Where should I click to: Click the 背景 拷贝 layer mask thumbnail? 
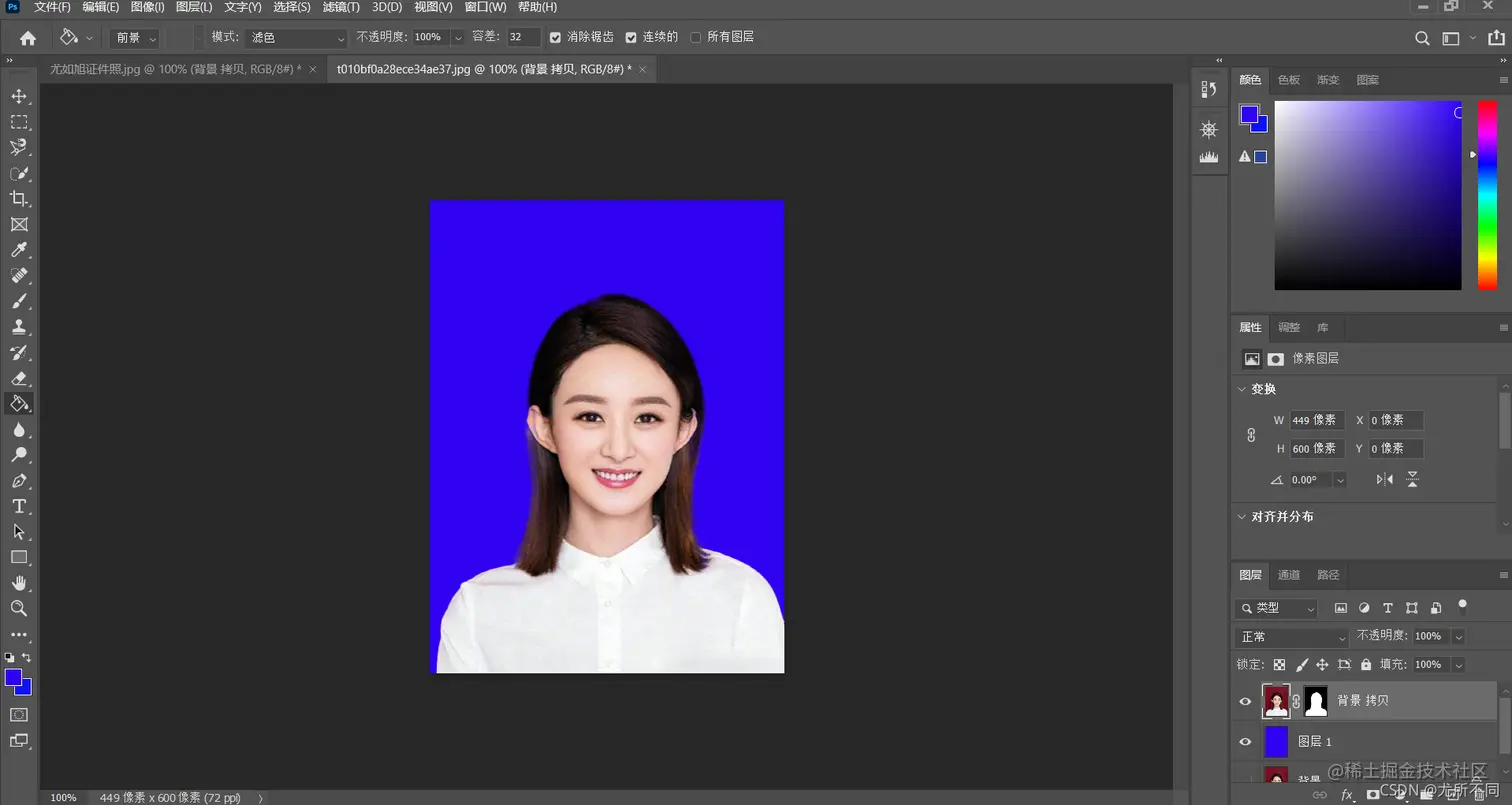click(1317, 701)
